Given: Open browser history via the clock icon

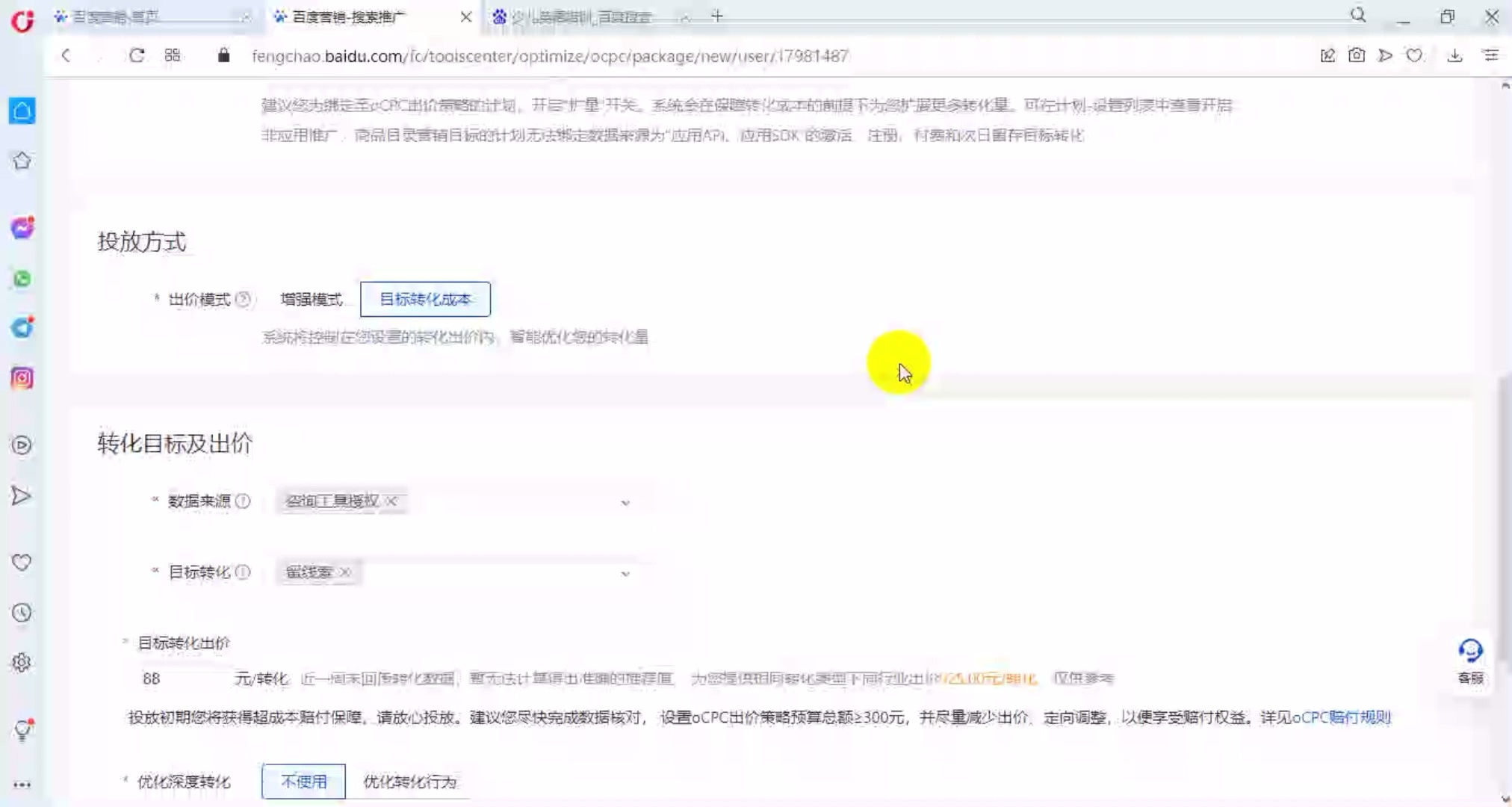Looking at the screenshot, I should [x=21, y=613].
